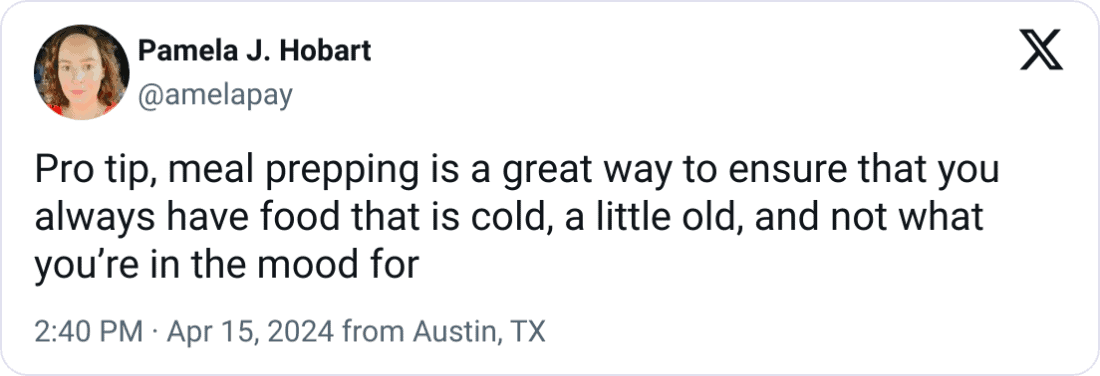The image size is (1100, 376).
Task: Click the Pamela J. Hobart display name
Action: click(x=255, y=51)
